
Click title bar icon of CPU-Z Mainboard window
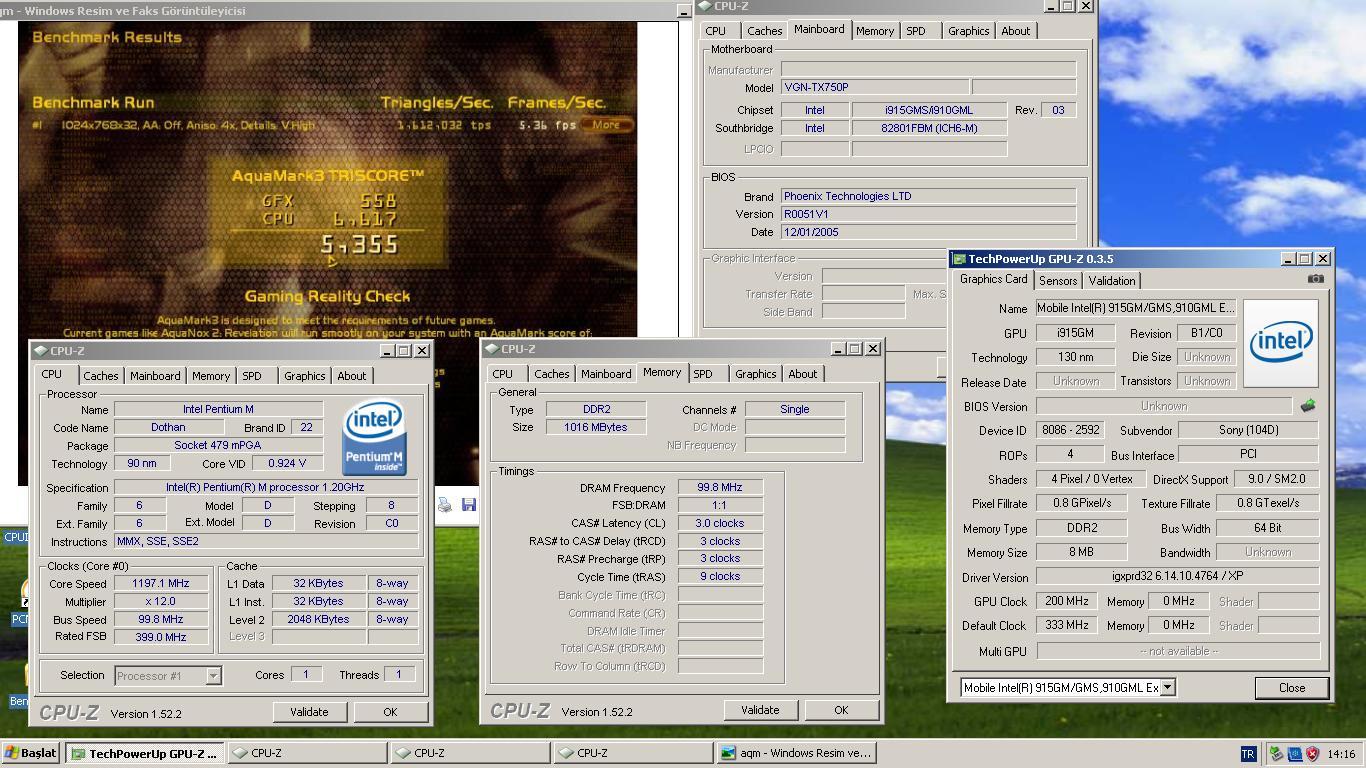pos(706,6)
